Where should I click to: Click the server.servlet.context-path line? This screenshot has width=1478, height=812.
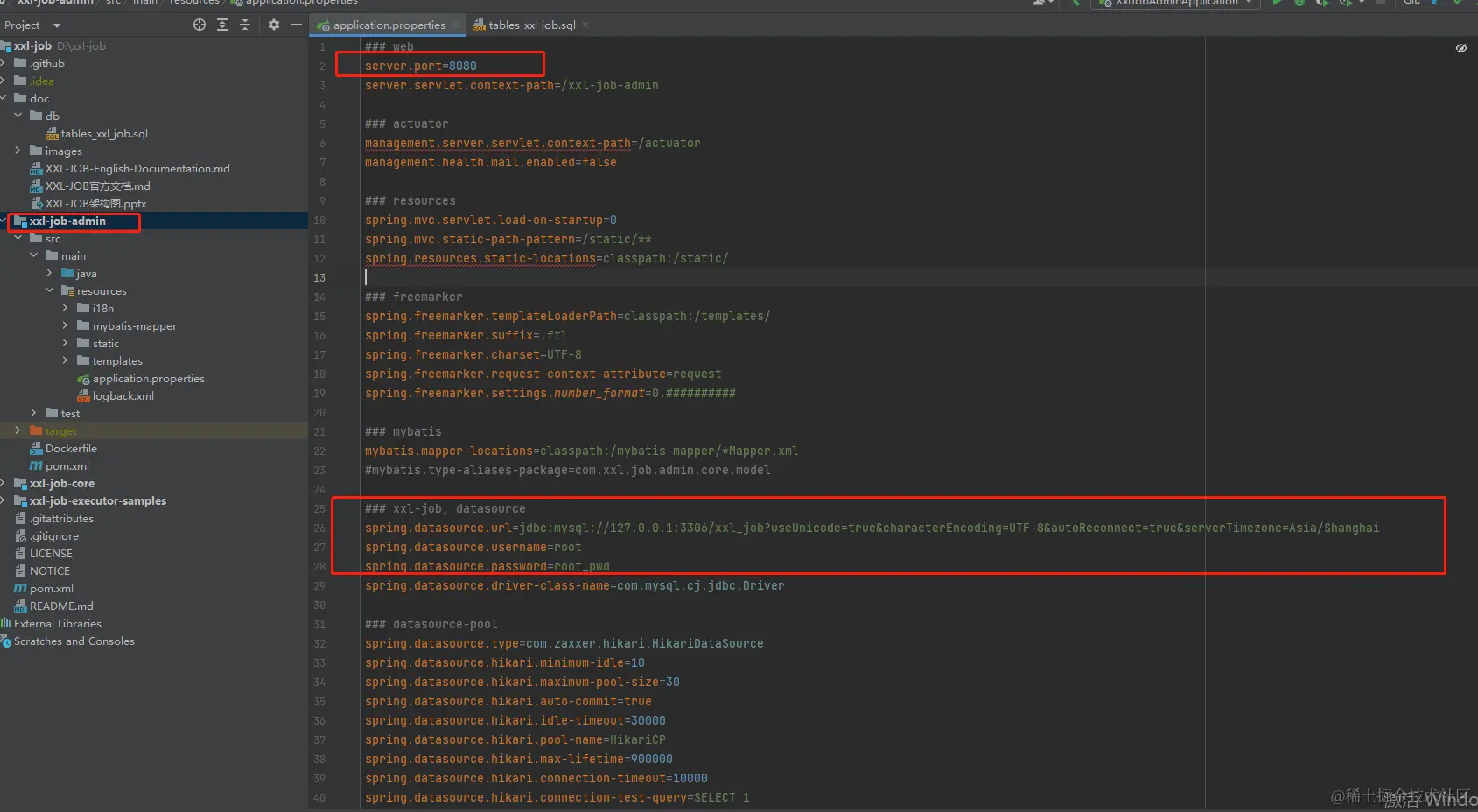coord(512,85)
